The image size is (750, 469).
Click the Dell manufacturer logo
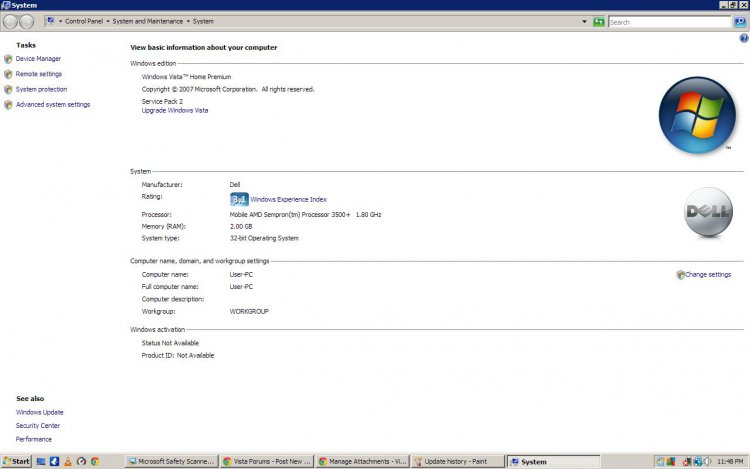[x=708, y=212]
